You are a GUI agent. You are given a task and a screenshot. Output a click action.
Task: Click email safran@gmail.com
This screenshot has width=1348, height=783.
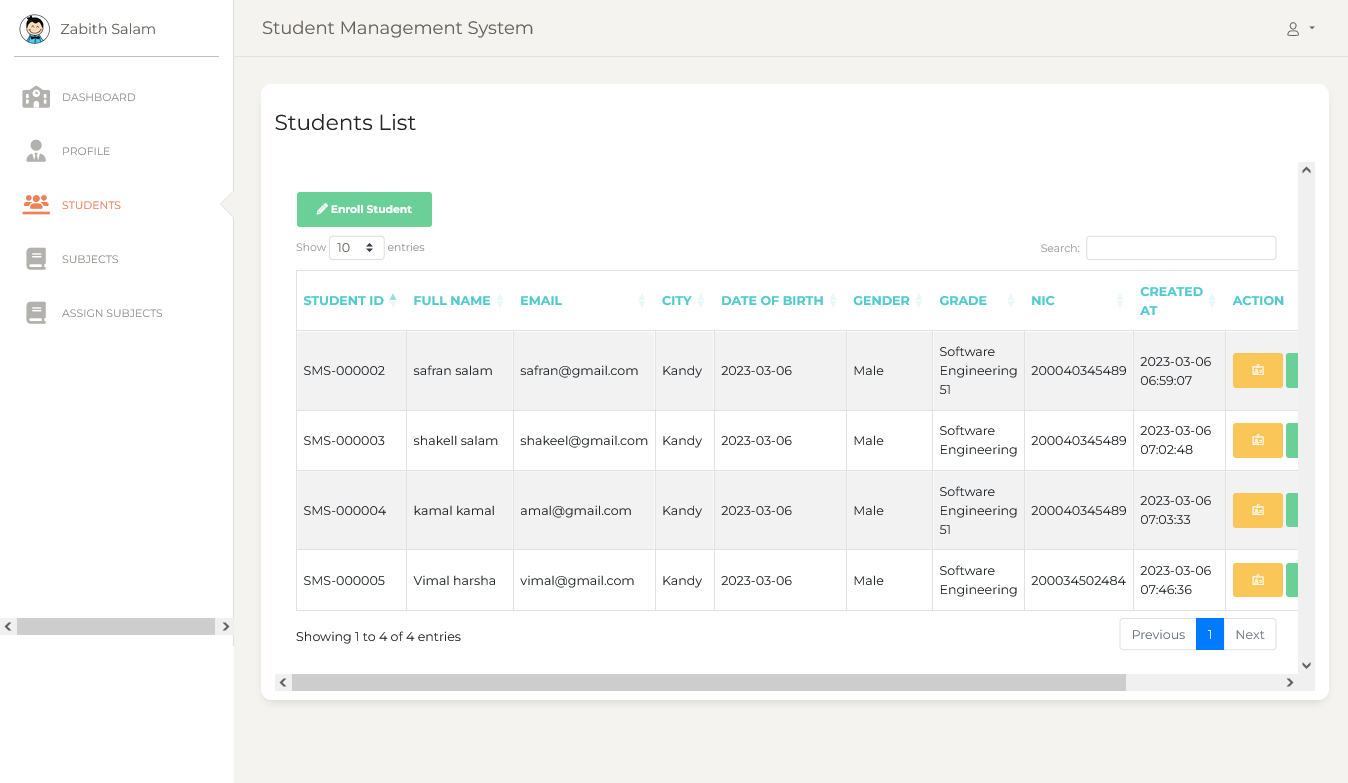(579, 370)
